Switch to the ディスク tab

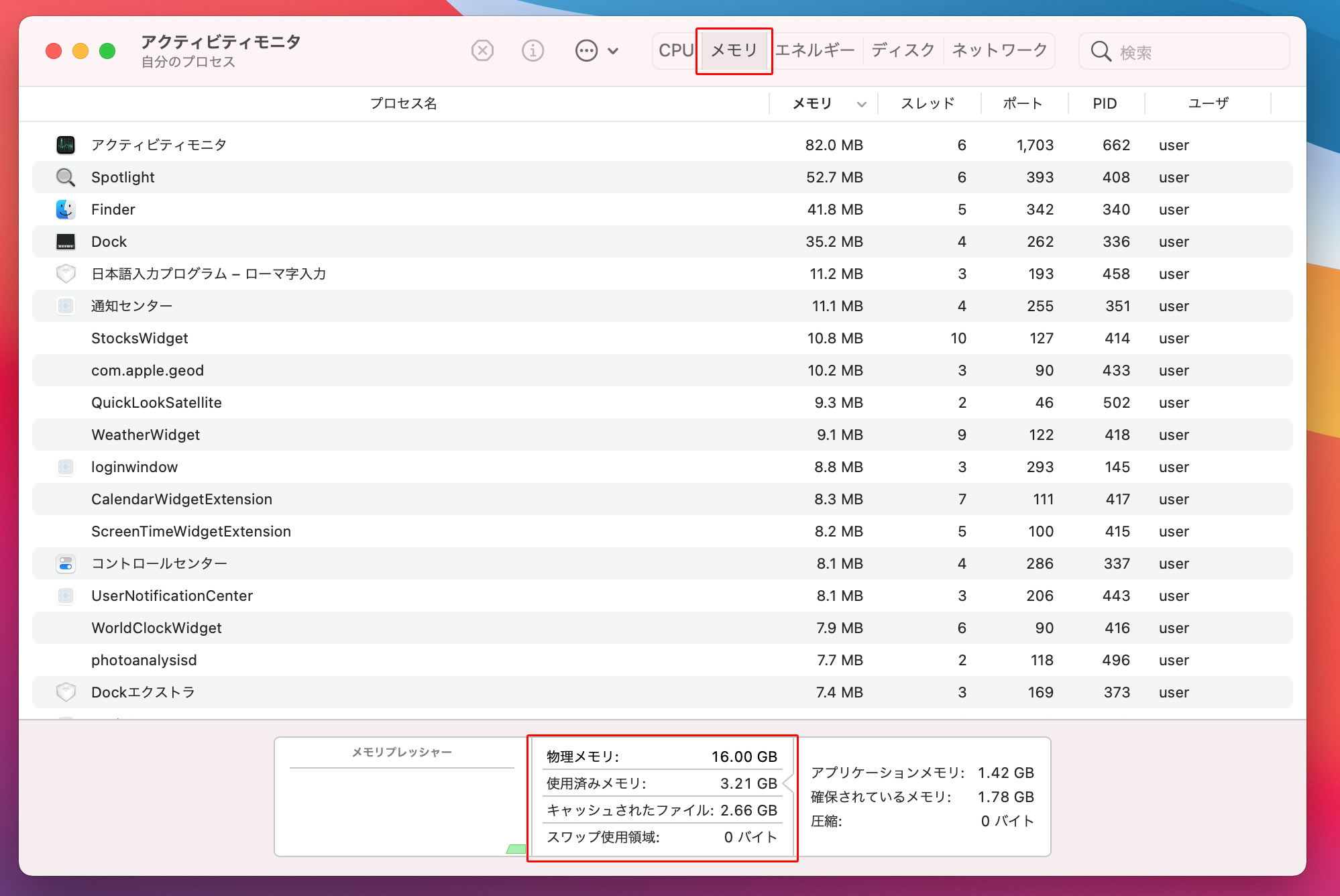pyautogui.click(x=903, y=50)
